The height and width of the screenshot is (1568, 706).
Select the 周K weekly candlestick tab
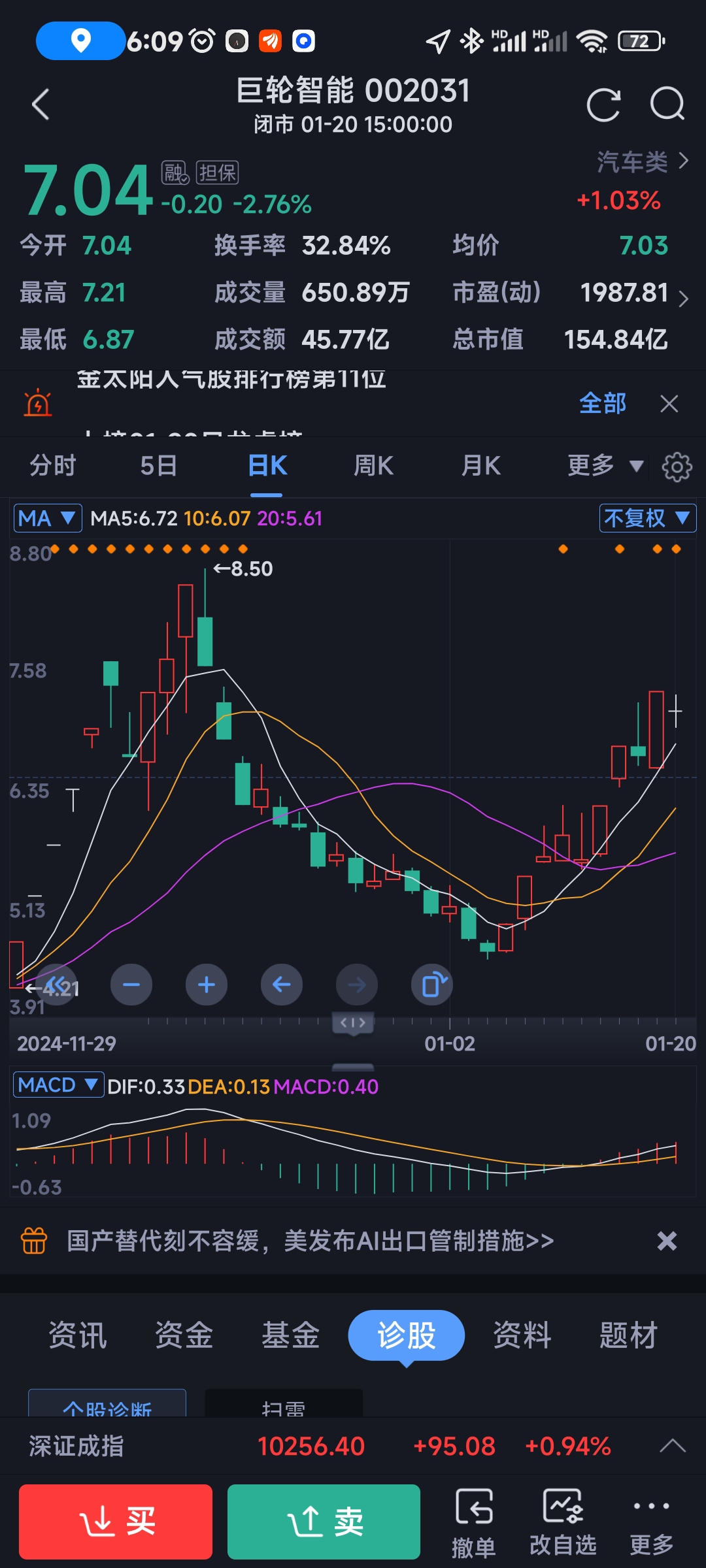tap(373, 466)
